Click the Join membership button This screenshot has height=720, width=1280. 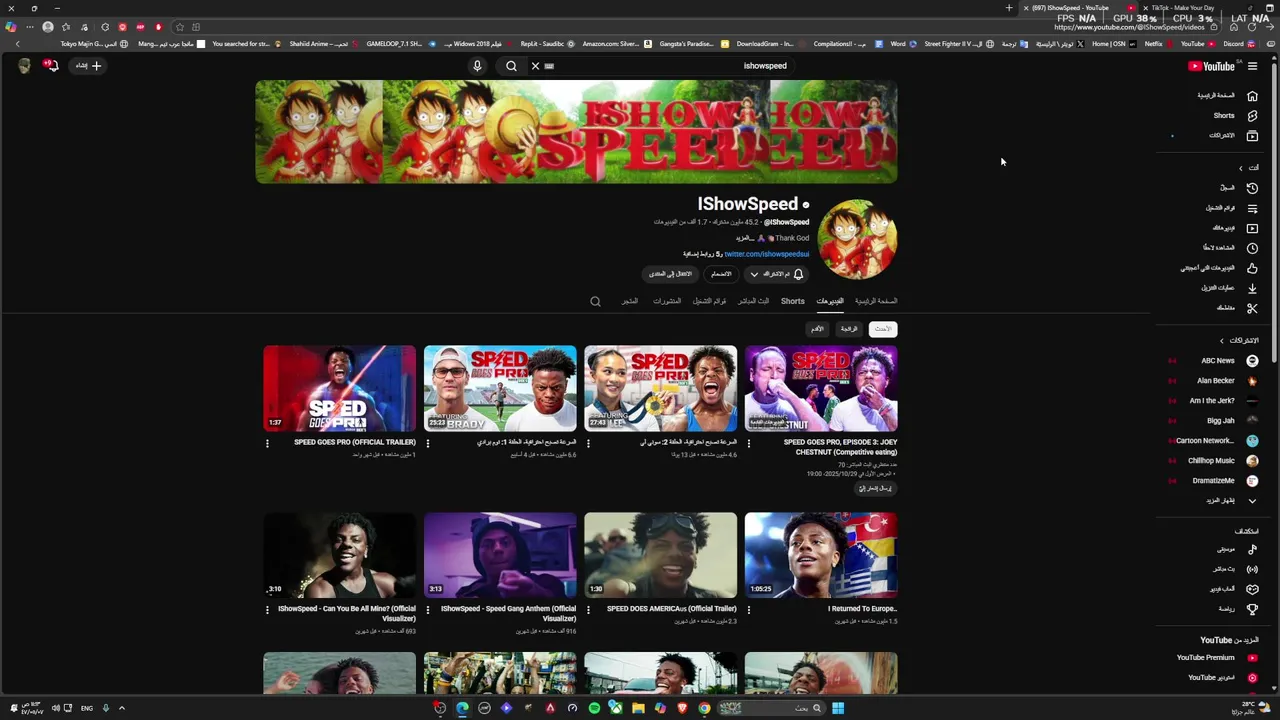(x=721, y=274)
